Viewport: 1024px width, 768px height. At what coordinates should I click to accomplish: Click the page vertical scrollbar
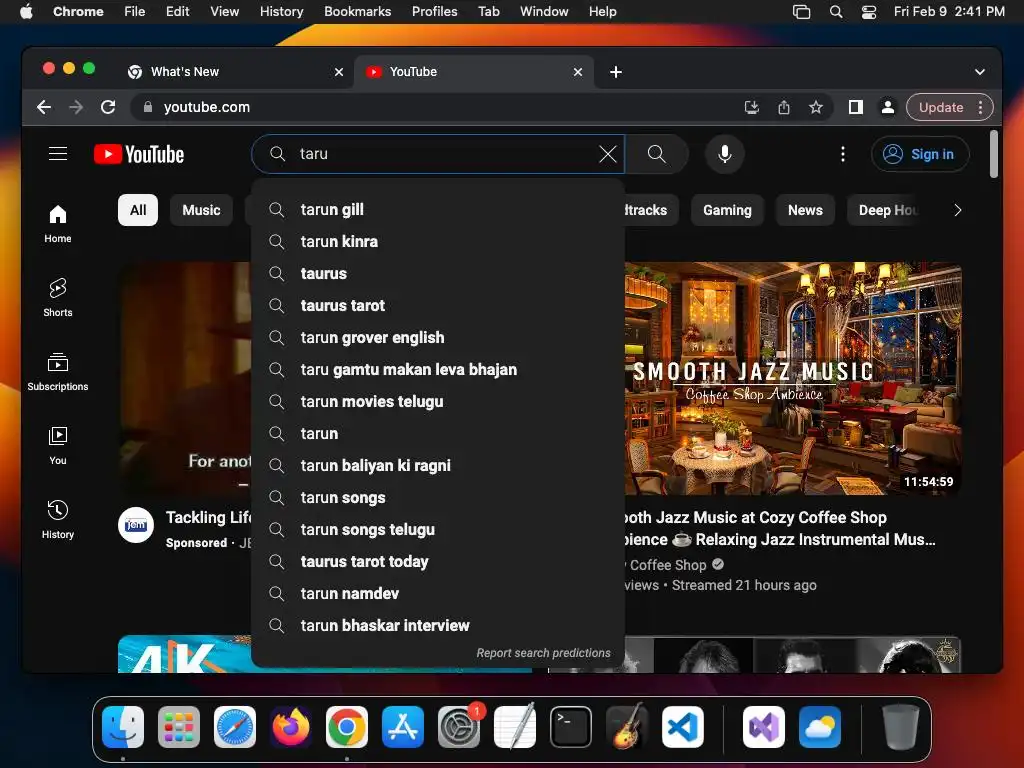[x=993, y=154]
